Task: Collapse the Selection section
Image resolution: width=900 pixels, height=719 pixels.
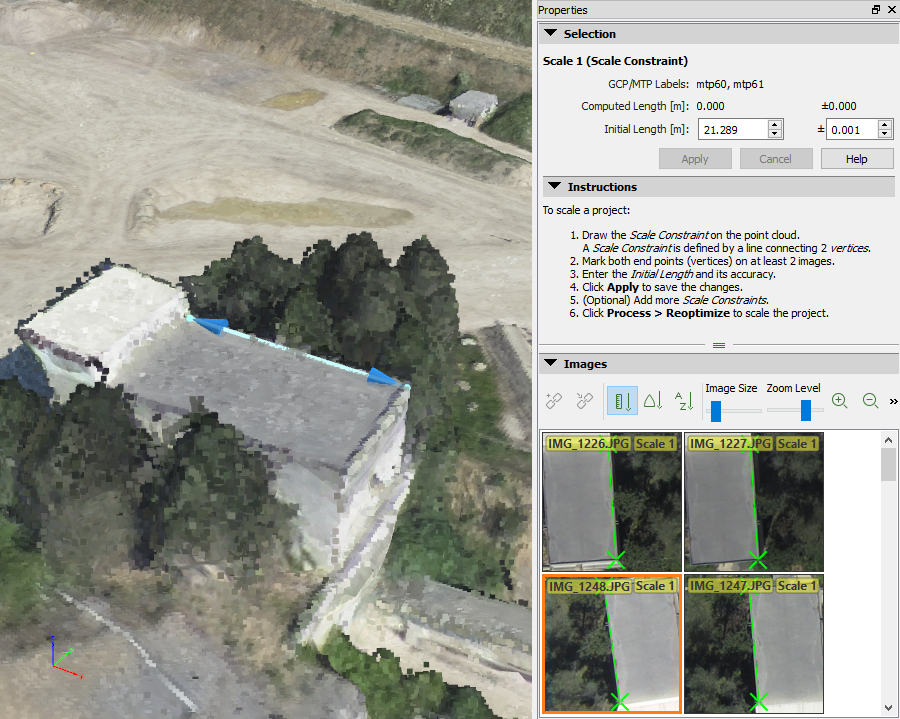Action: (550, 33)
